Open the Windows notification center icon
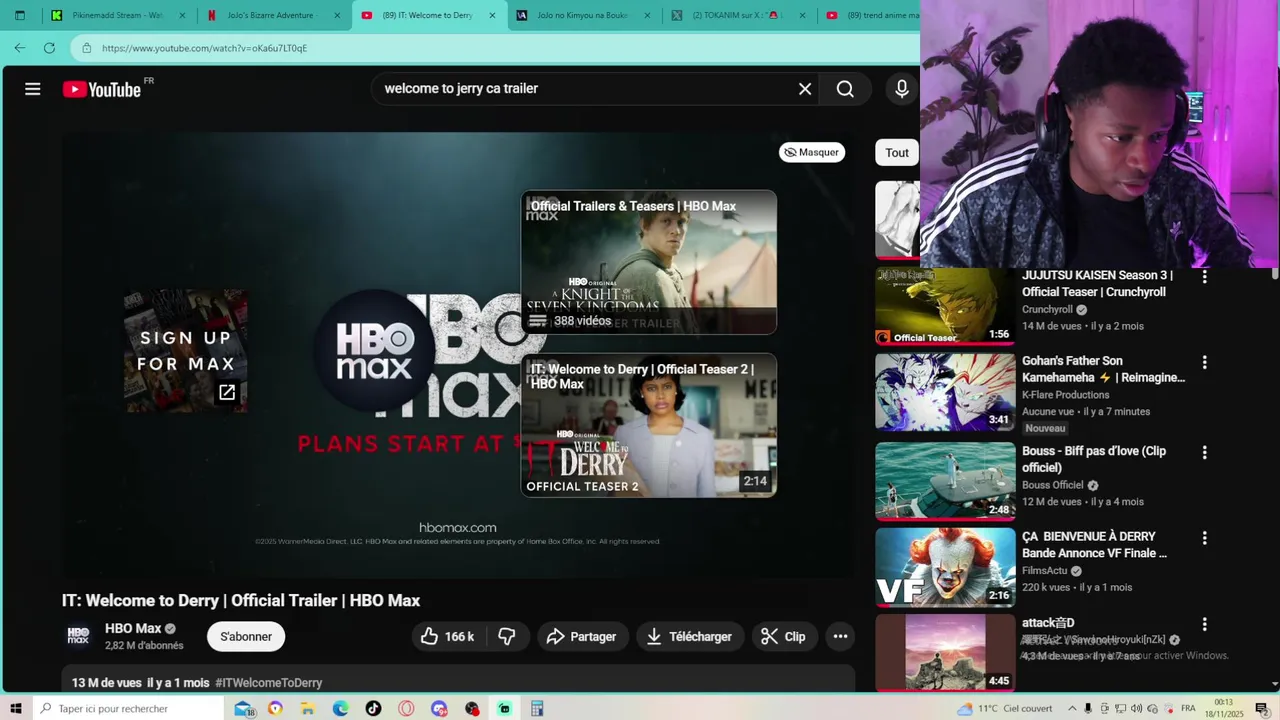 tap(1262, 708)
